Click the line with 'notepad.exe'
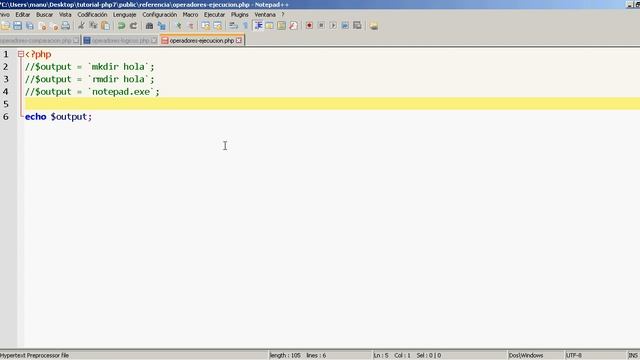The width and height of the screenshot is (640, 360). (92, 92)
